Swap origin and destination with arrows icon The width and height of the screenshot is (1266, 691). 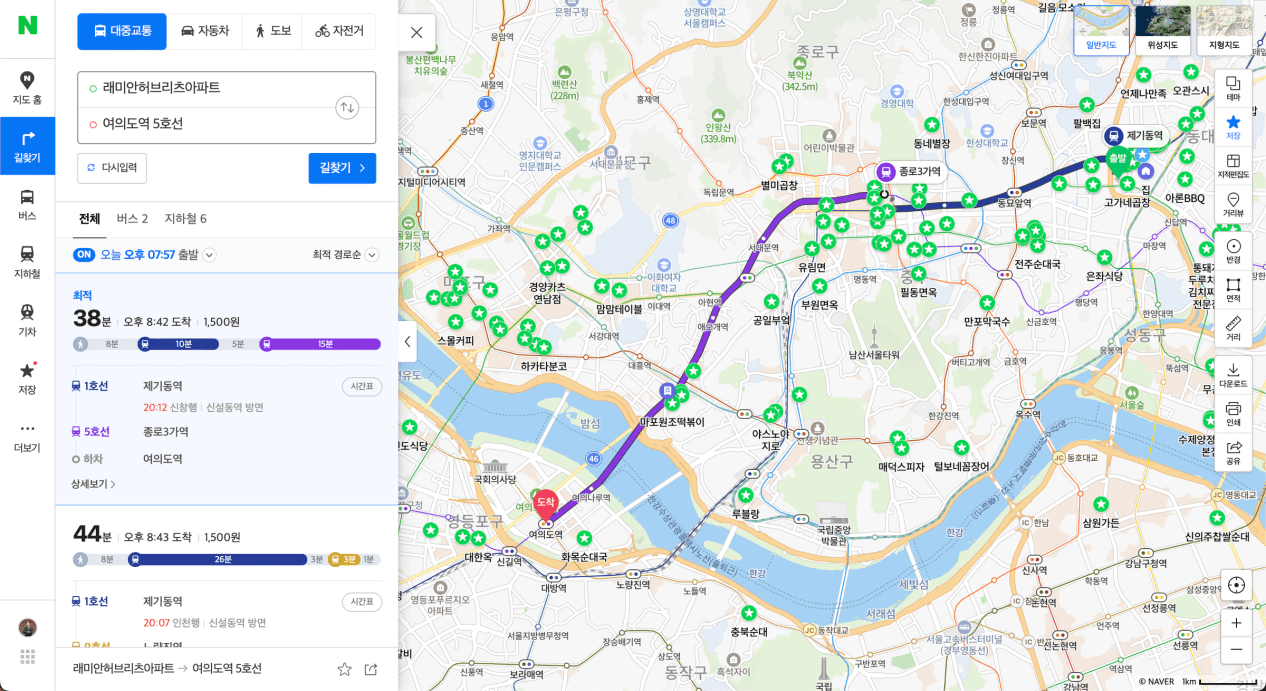click(347, 107)
